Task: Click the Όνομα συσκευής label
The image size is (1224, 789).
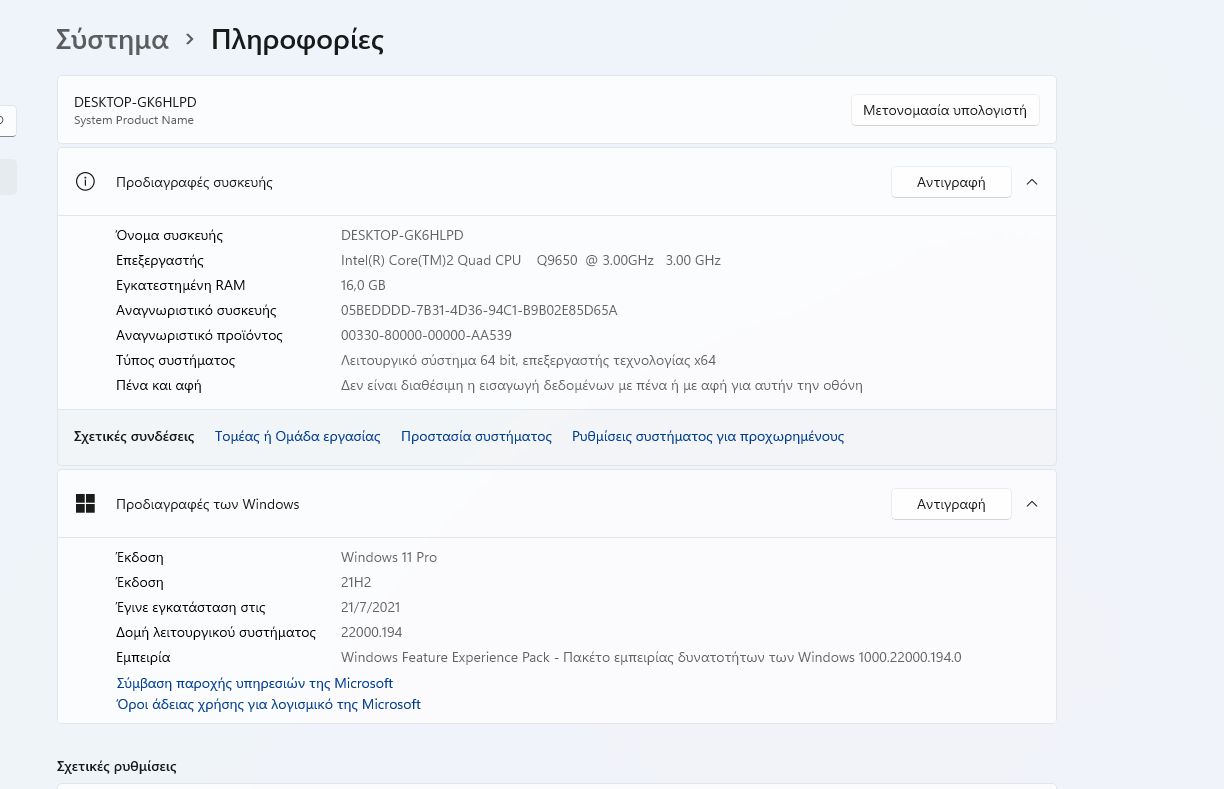Action: pos(170,235)
